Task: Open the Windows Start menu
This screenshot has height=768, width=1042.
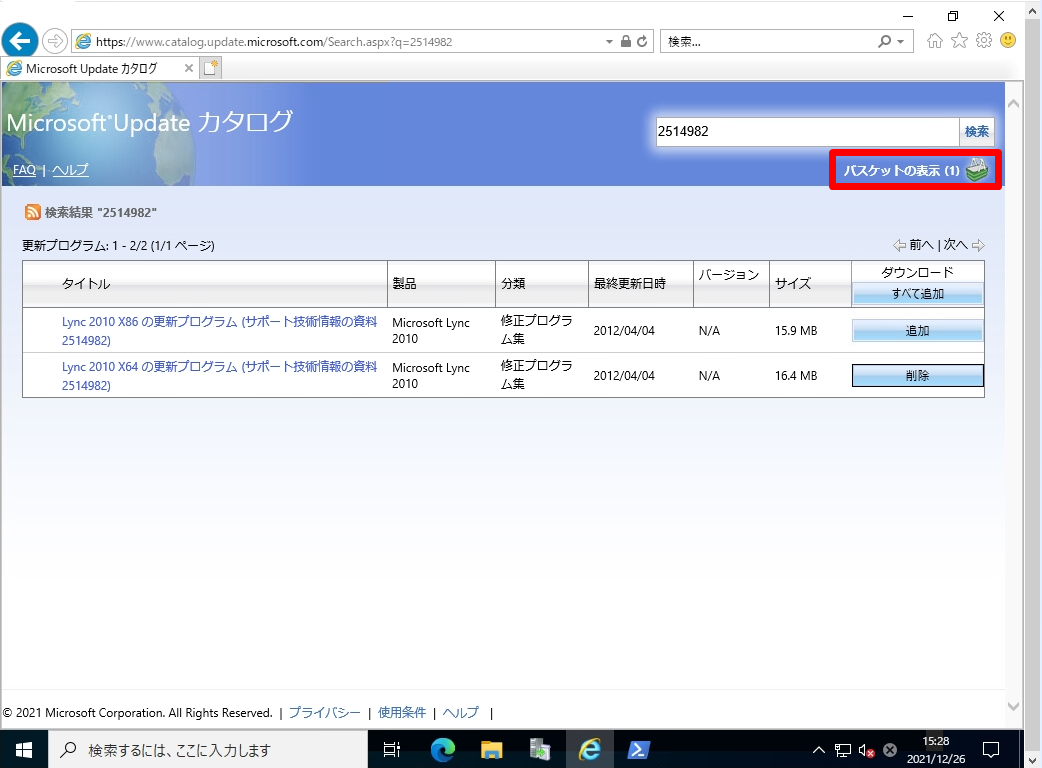Action: pos(24,750)
